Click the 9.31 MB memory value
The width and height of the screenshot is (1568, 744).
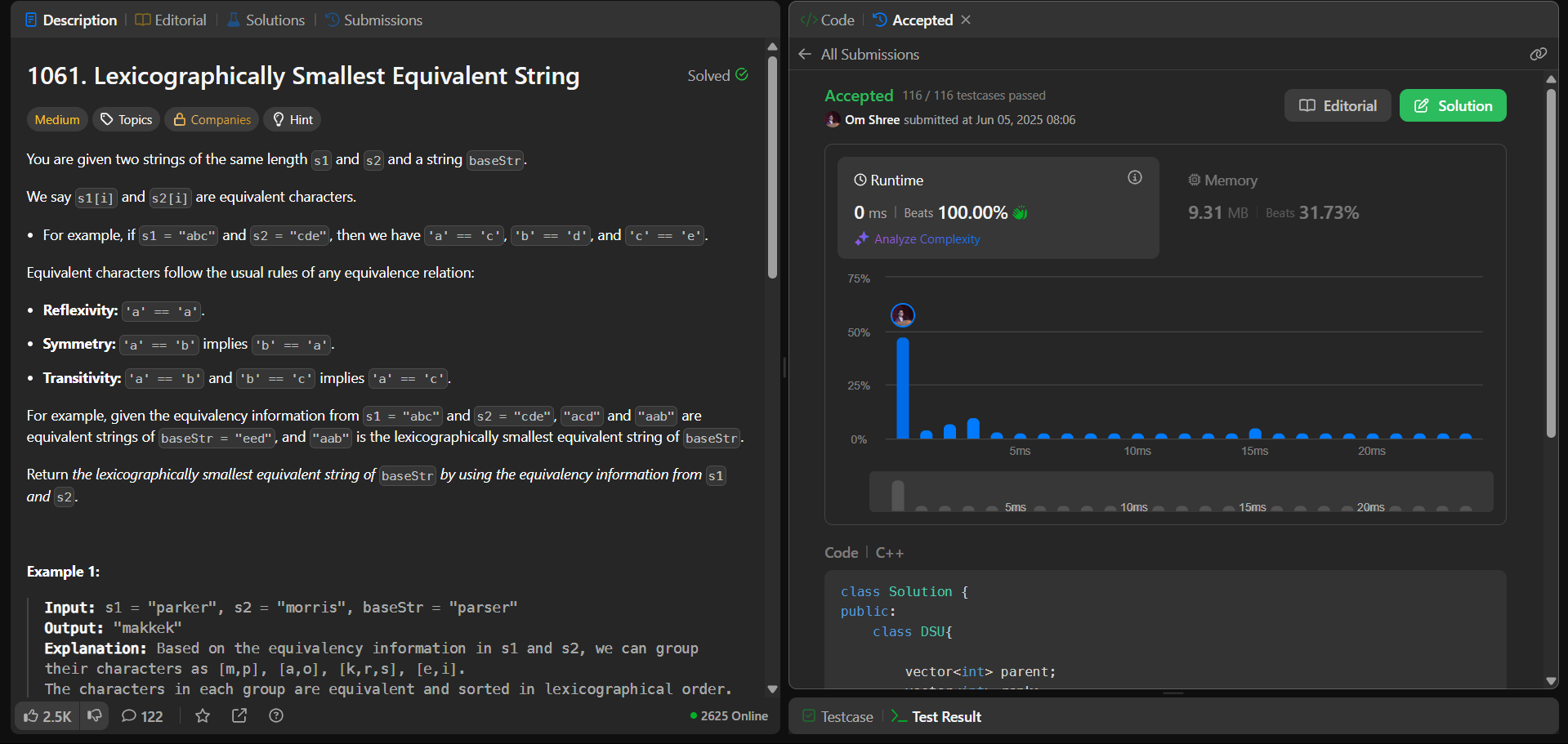coord(1217,213)
